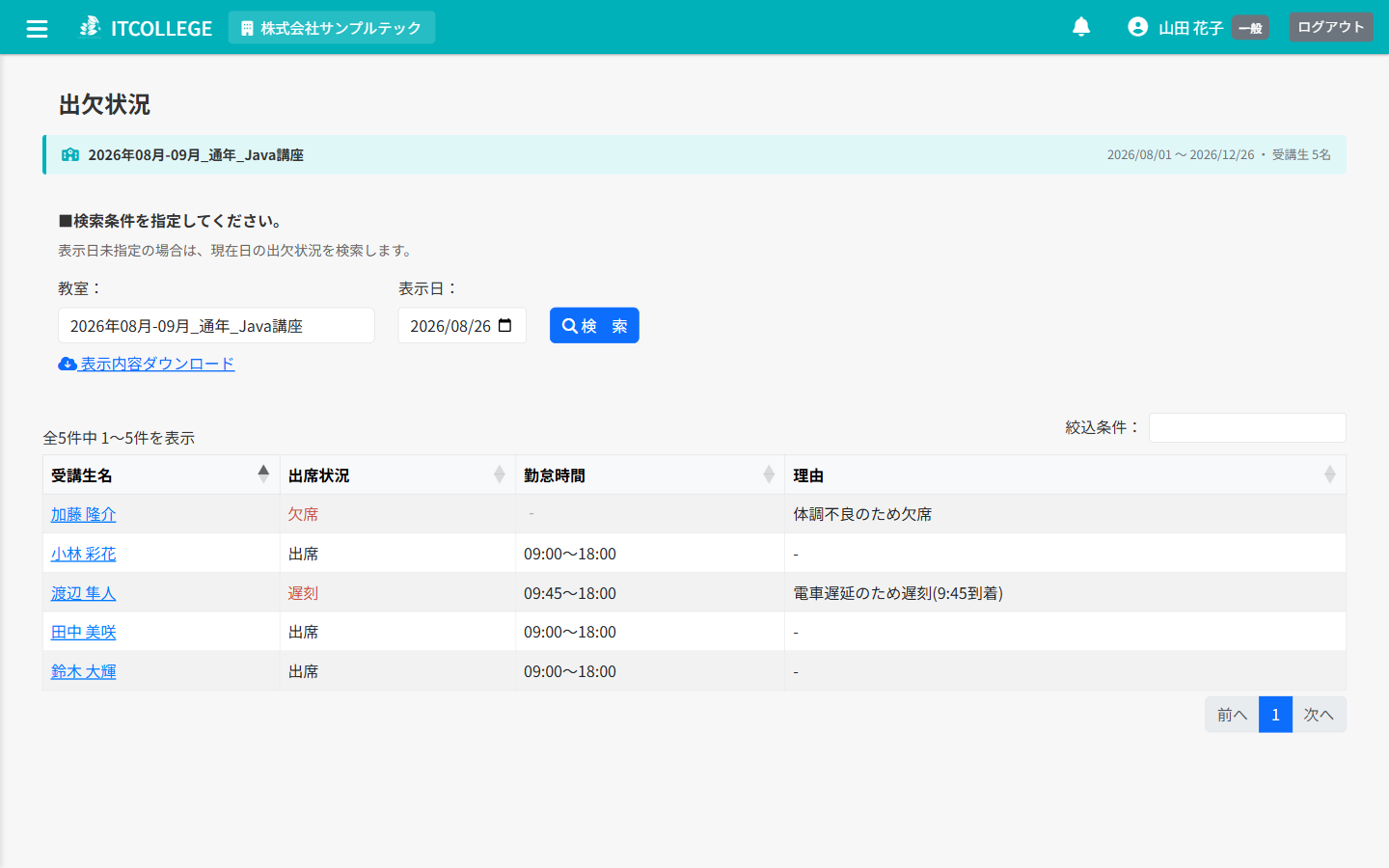Viewport: 1389px width, 868px height.
Task: Go to next page with 次へ
Action: coord(1319,715)
